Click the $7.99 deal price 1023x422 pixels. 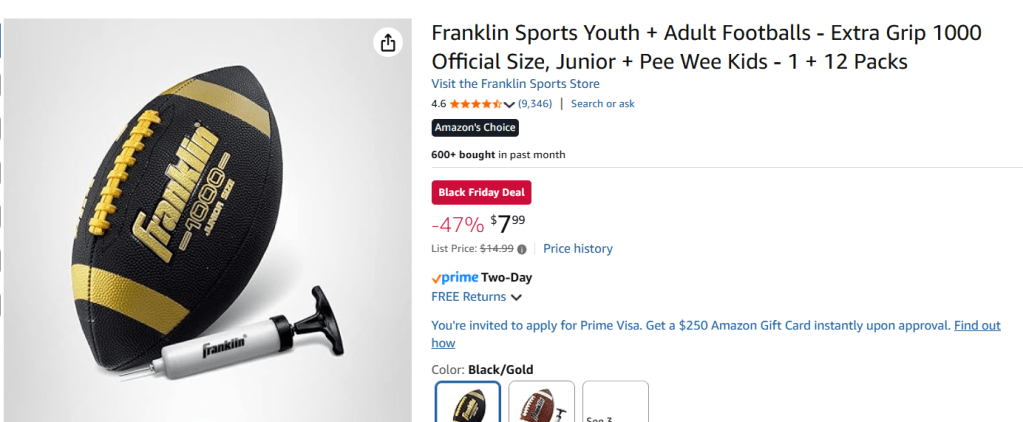pos(507,224)
